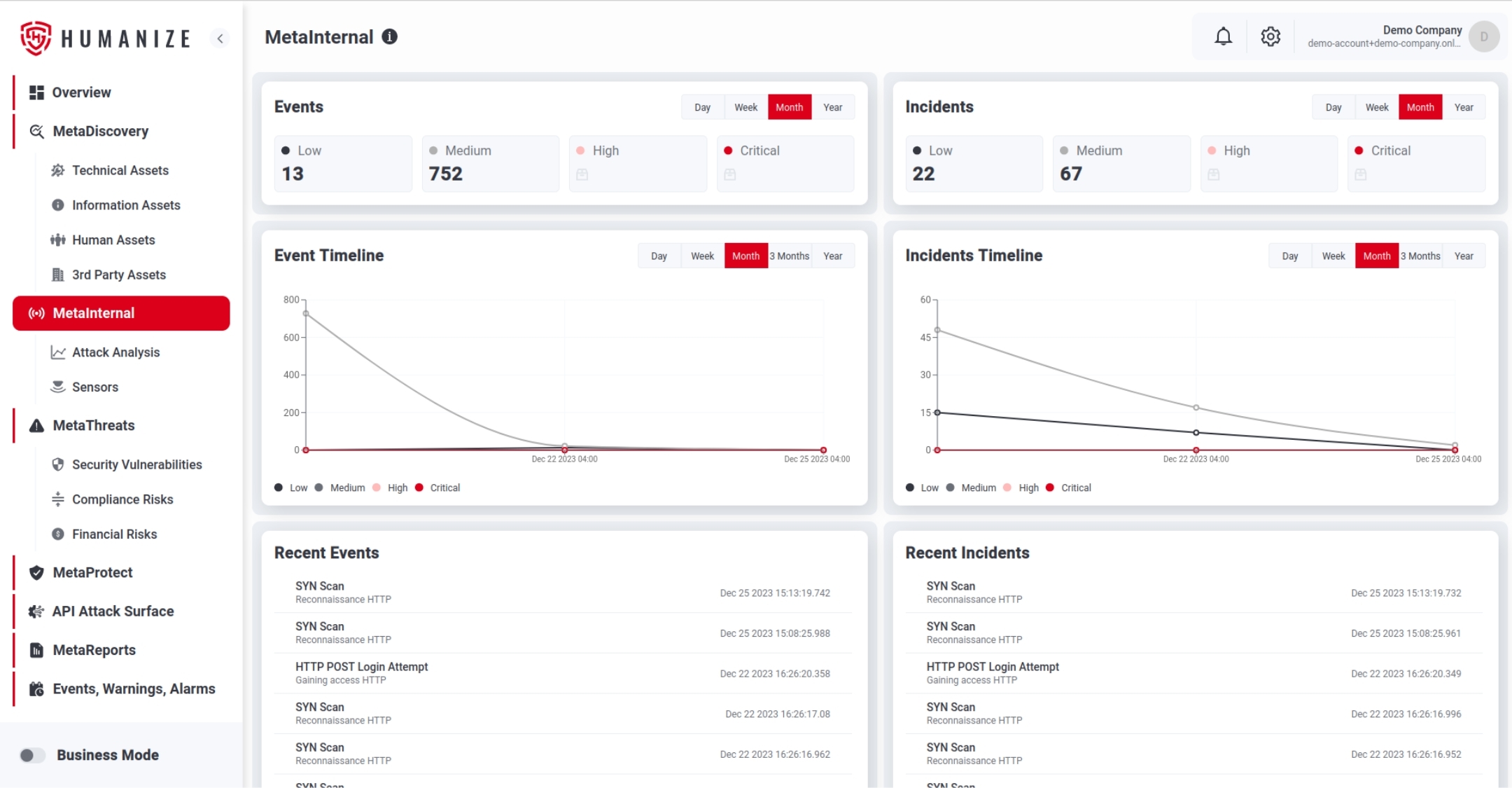Open the settings gear icon
1512x788 pixels.
(1270, 36)
